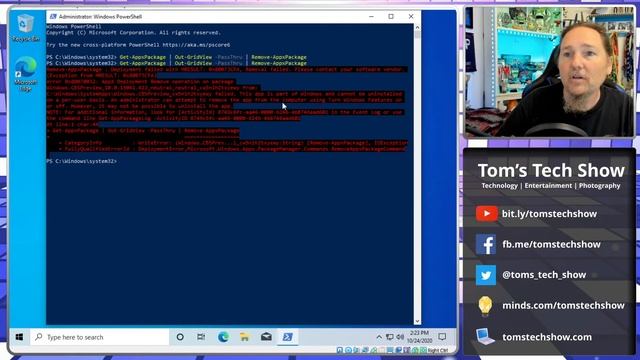The image size is (640, 360).
Task: Click the volume speaker tray icon
Action: point(400,337)
